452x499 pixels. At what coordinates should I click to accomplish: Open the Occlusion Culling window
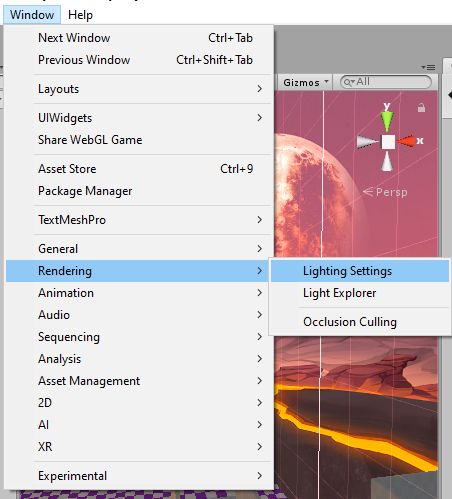pos(360,322)
